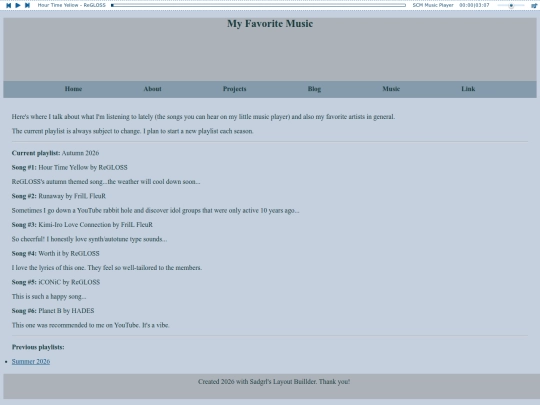Screen dimensions: 540x405
Task: Click the SCM Music Player label
Action: coord(433,5)
